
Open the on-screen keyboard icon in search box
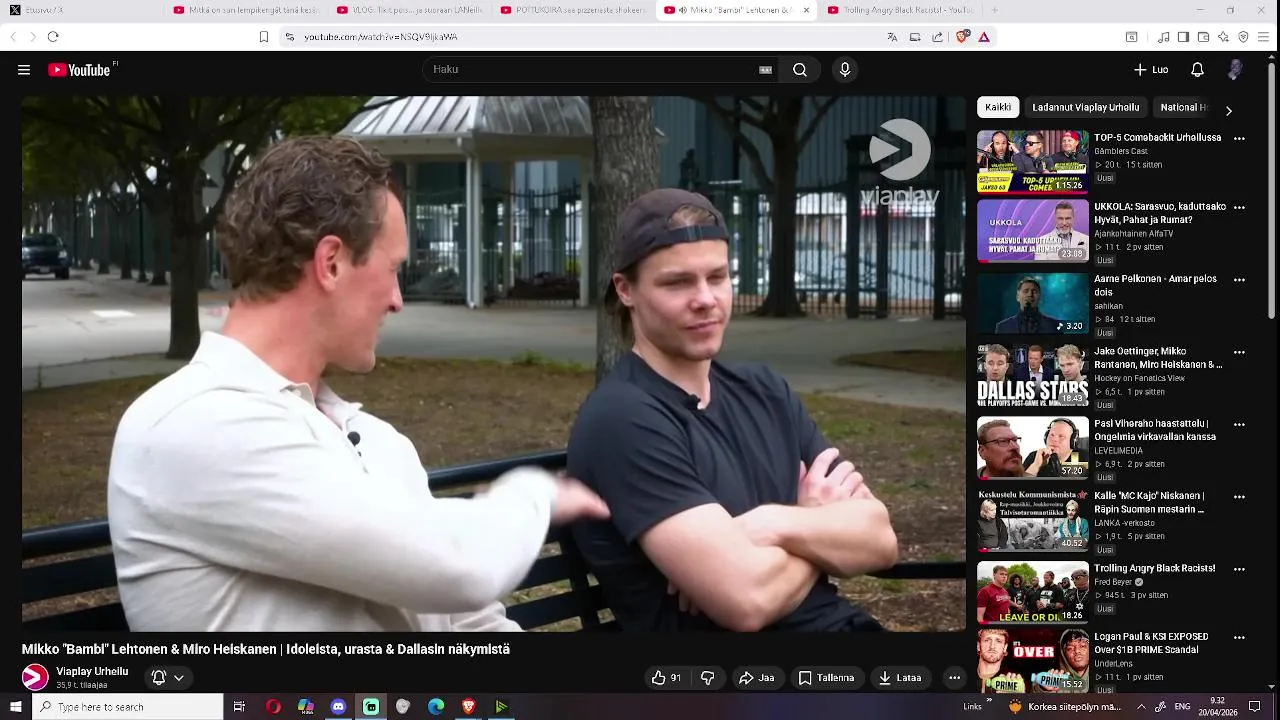[765, 70]
